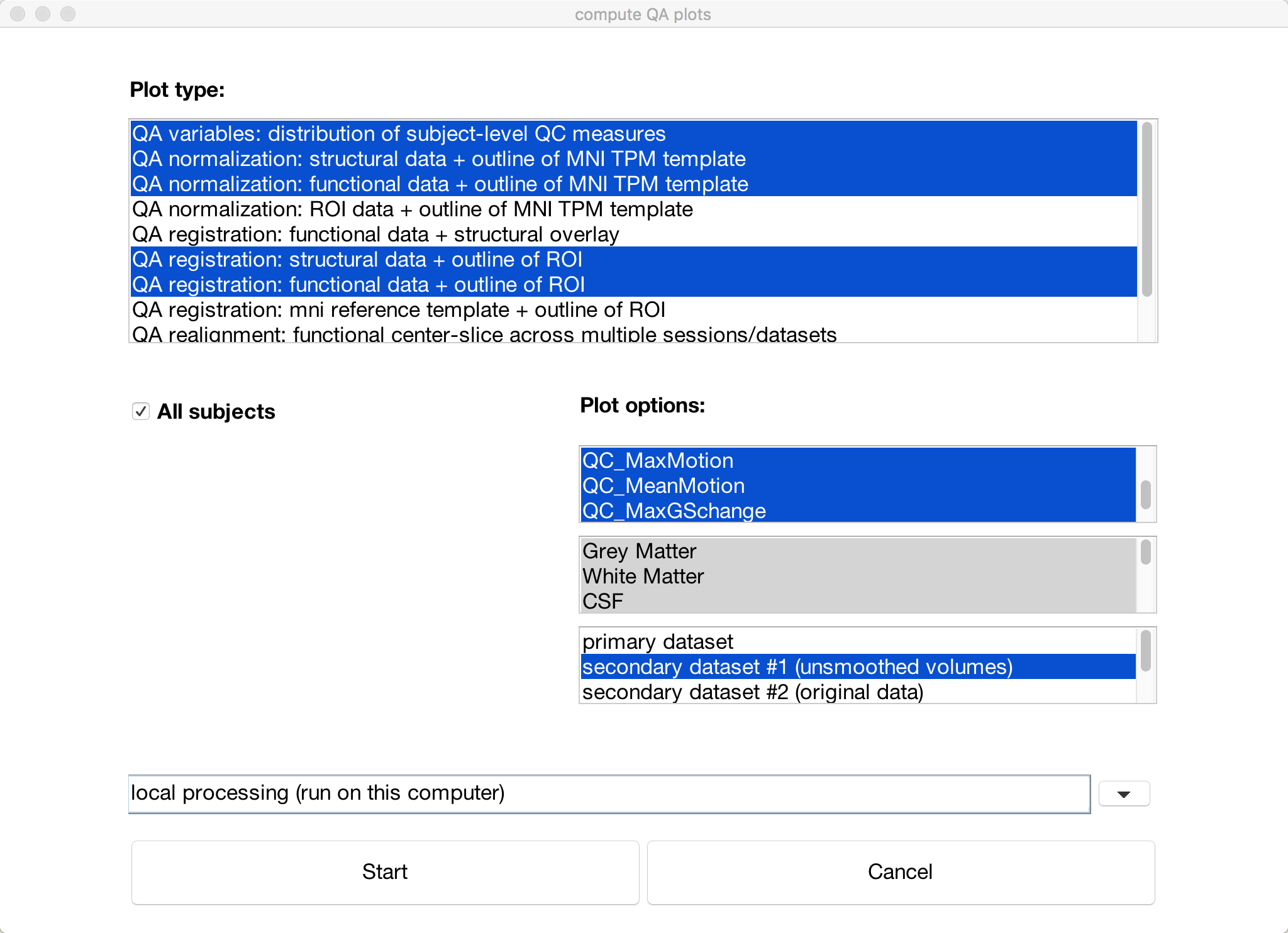Minimize the compute QA plots window
Screen dimensions: 1288x933
click(x=43, y=14)
